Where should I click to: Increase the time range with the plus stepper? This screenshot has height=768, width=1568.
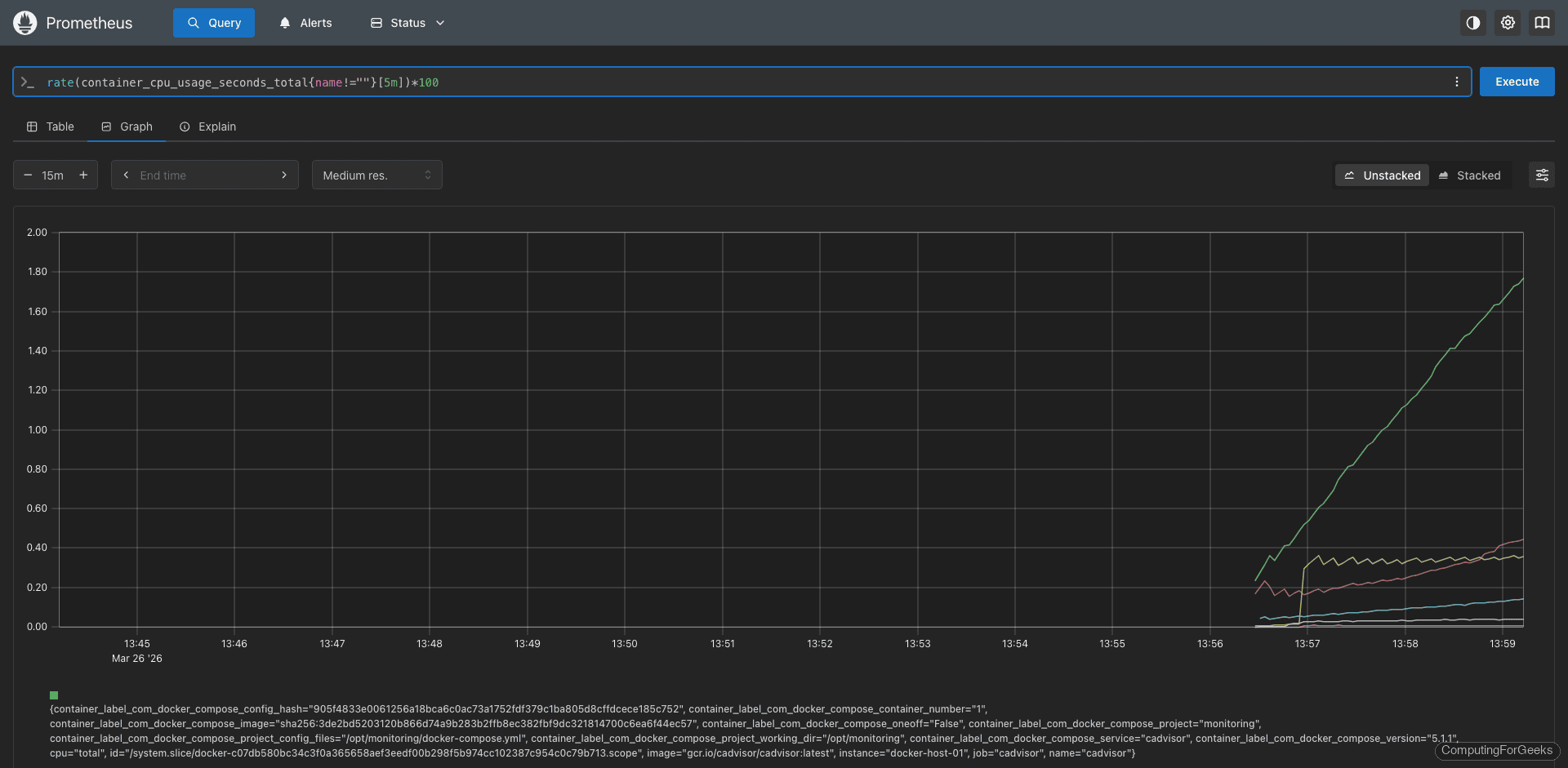[83, 175]
